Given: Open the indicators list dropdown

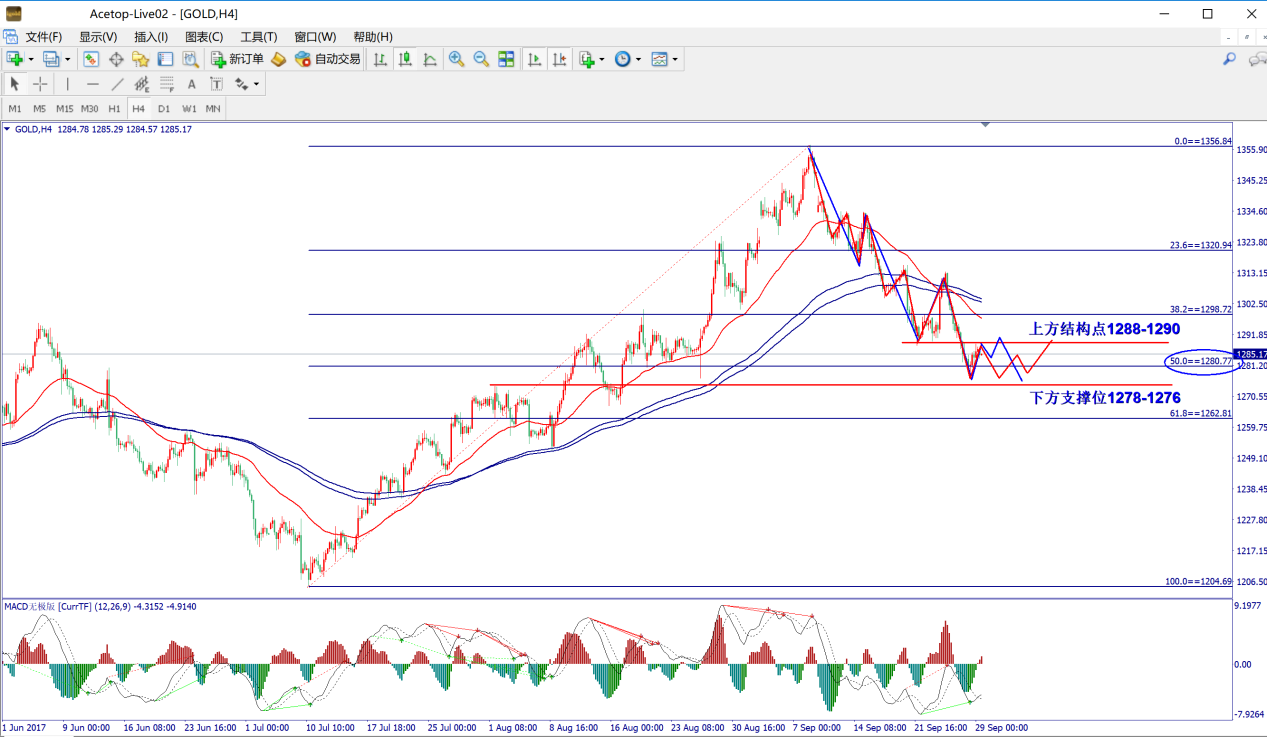Looking at the screenshot, I should click(602, 60).
